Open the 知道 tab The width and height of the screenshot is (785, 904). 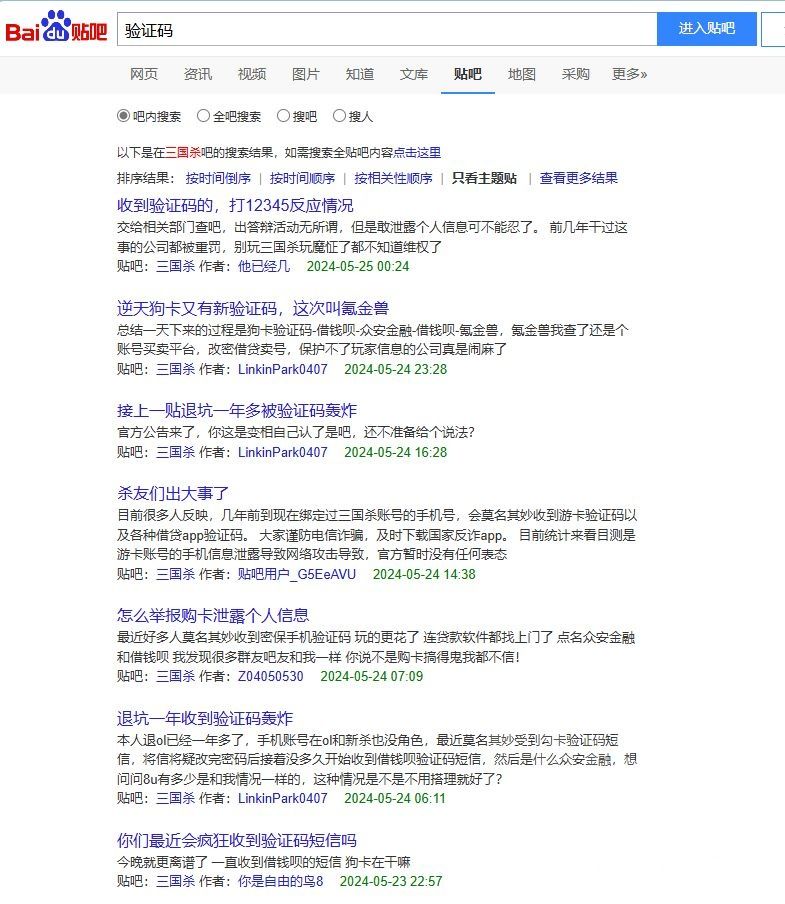(x=360, y=74)
